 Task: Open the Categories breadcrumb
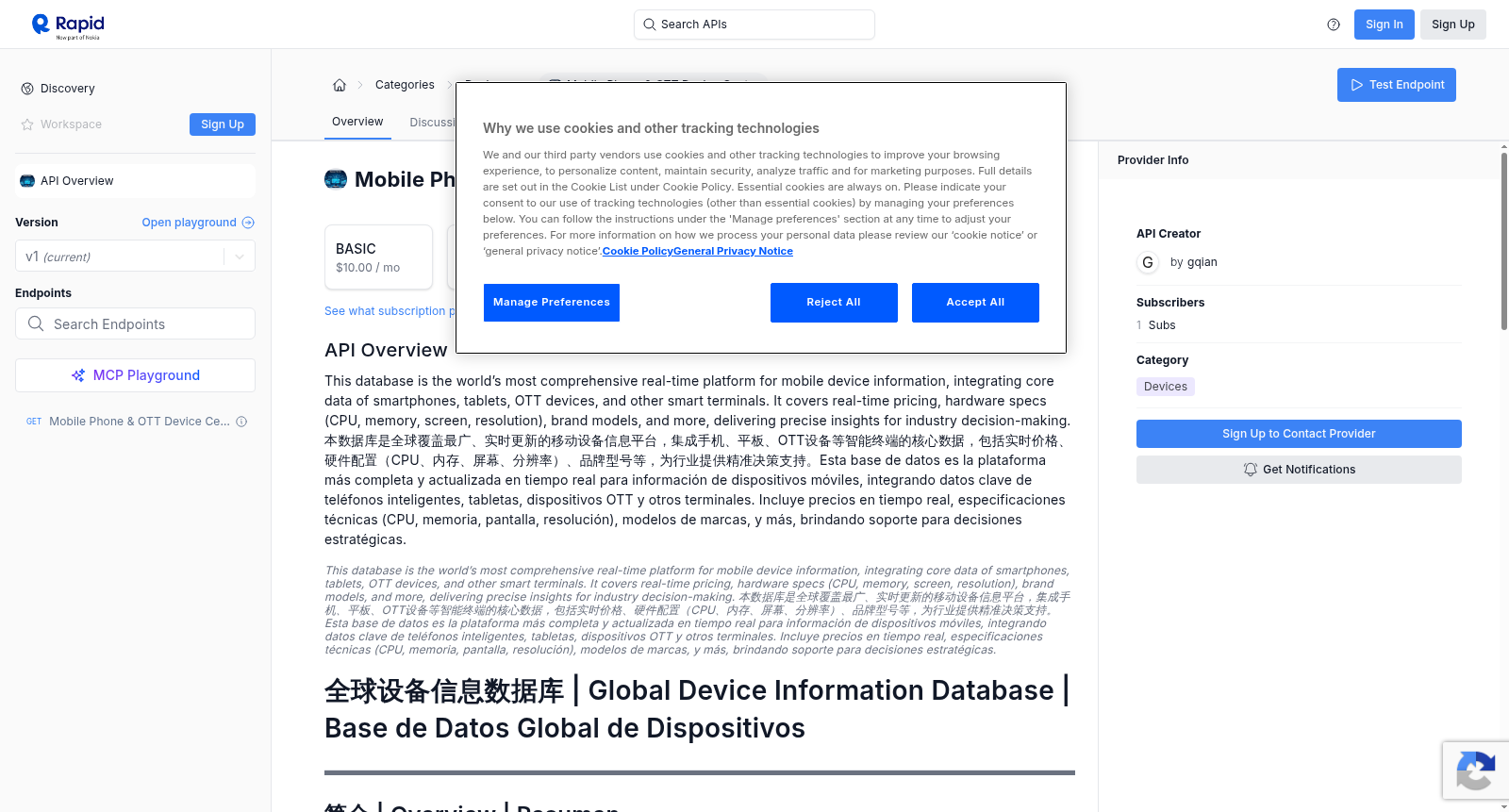pyautogui.click(x=405, y=85)
